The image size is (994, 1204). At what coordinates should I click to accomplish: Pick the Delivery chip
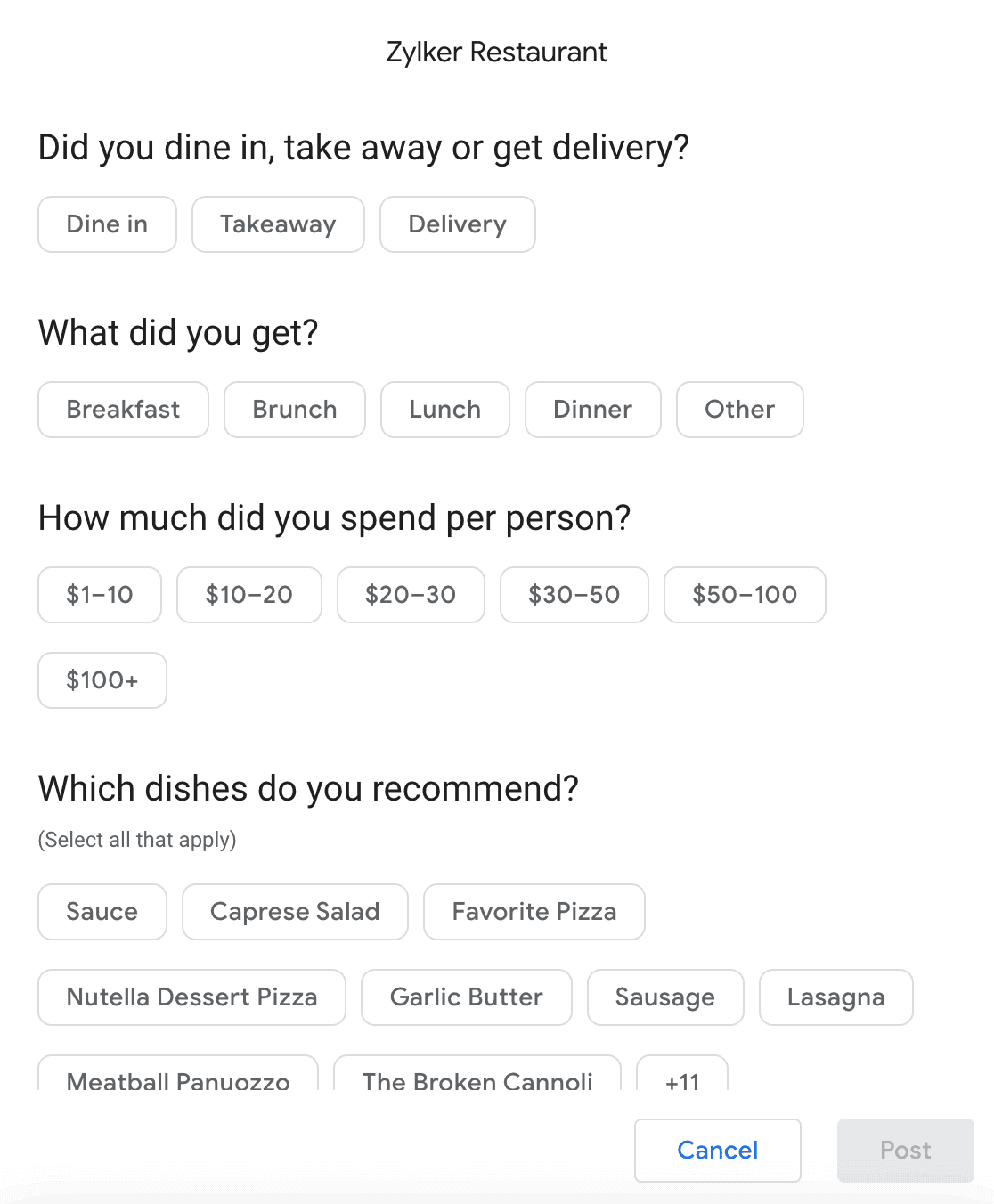tap(457, 224)
